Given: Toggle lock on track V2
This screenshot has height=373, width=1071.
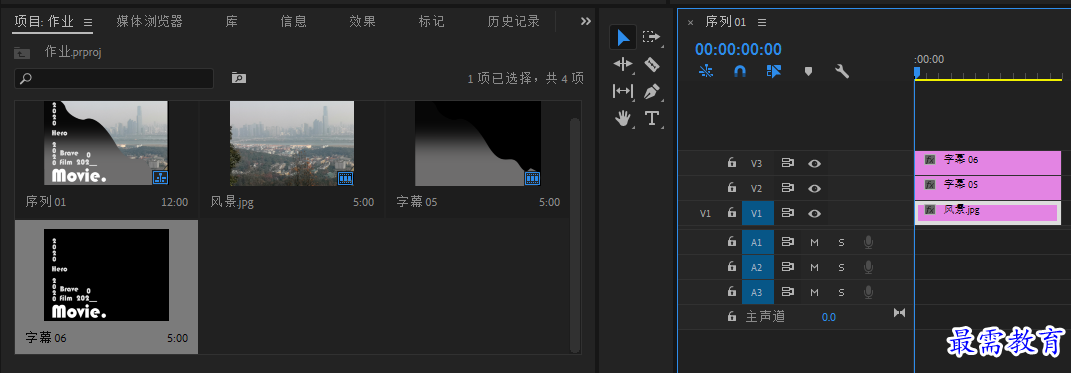Looking at the screenshot, I should coord(732,188).
